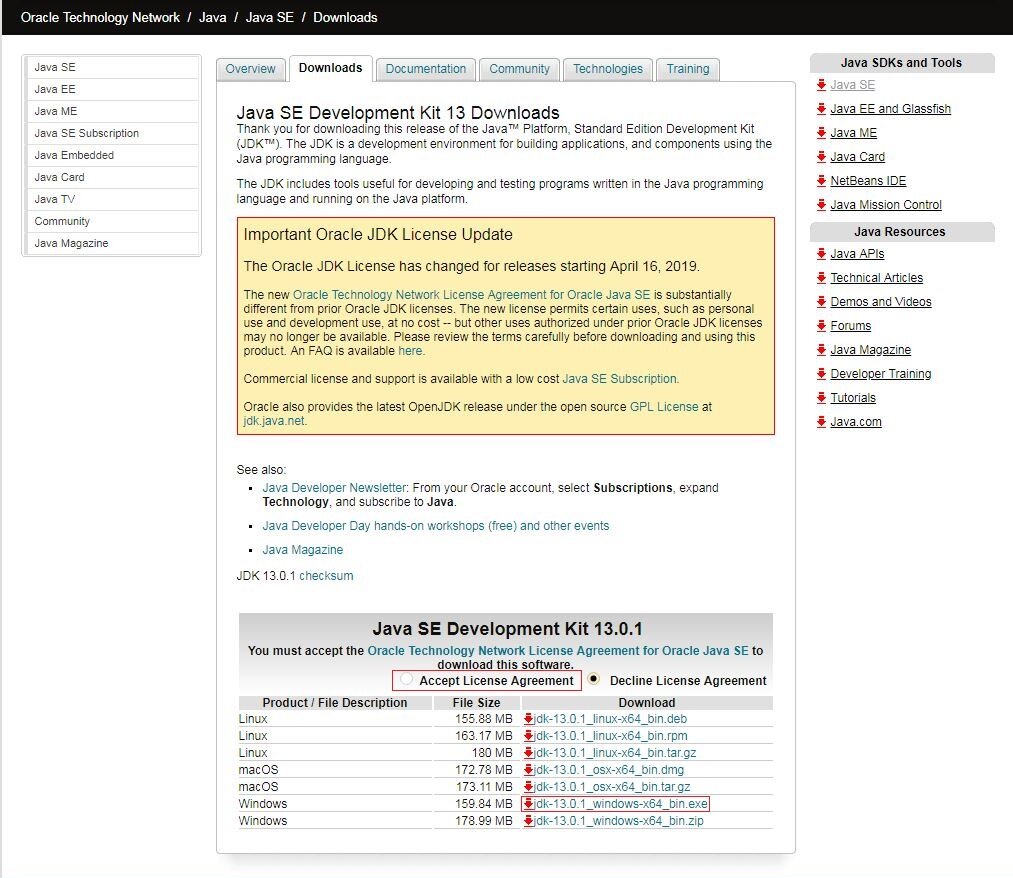Click the red arrow icon beside Forums
The height and width of the screenshot is (878, 1013).
pyautogui.click(x=821, y=325)
